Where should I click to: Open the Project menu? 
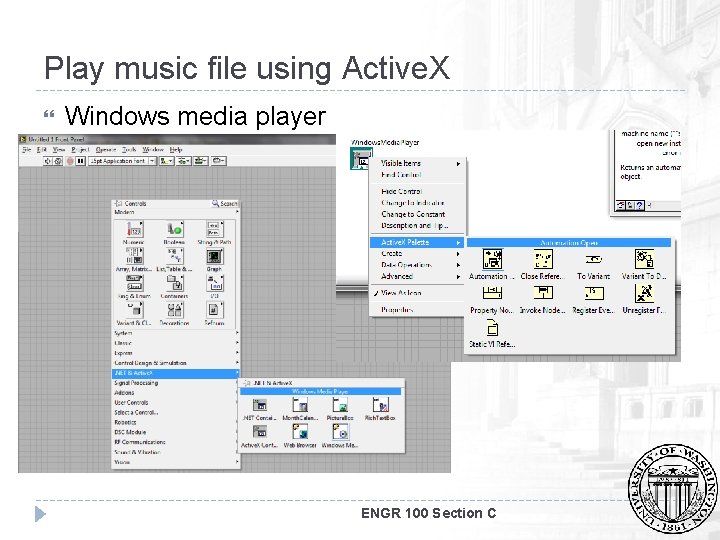pos(80,150)
